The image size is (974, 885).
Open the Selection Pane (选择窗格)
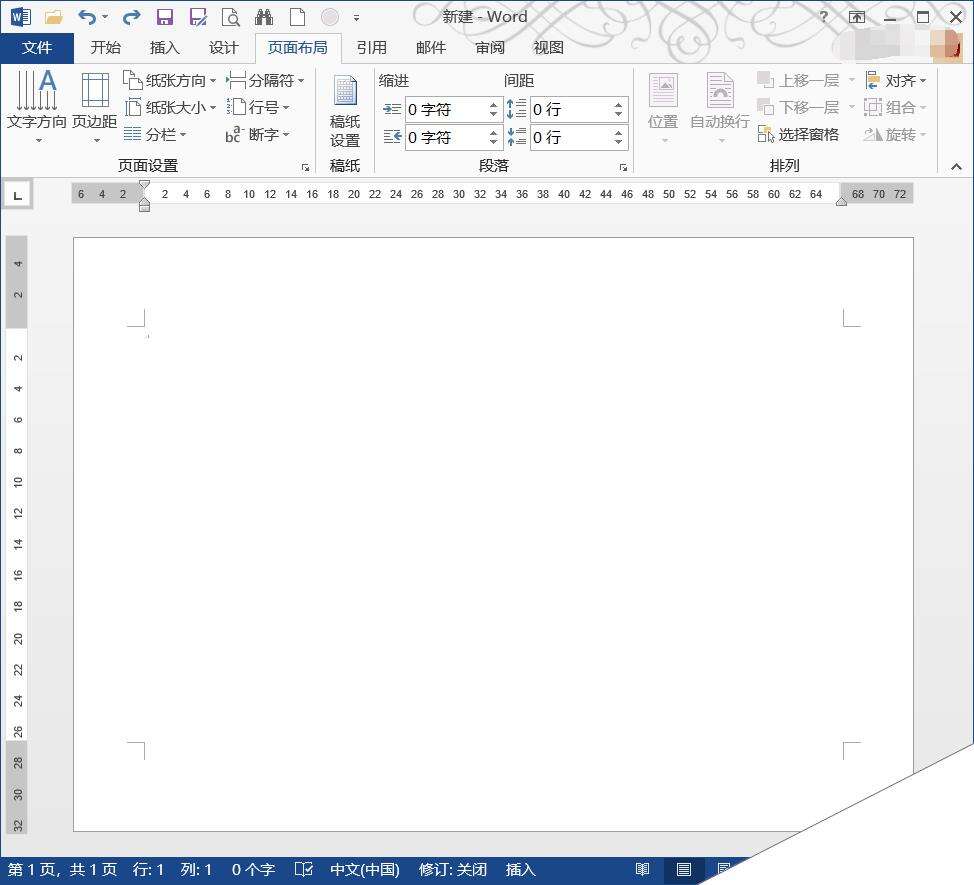point(799,134)
